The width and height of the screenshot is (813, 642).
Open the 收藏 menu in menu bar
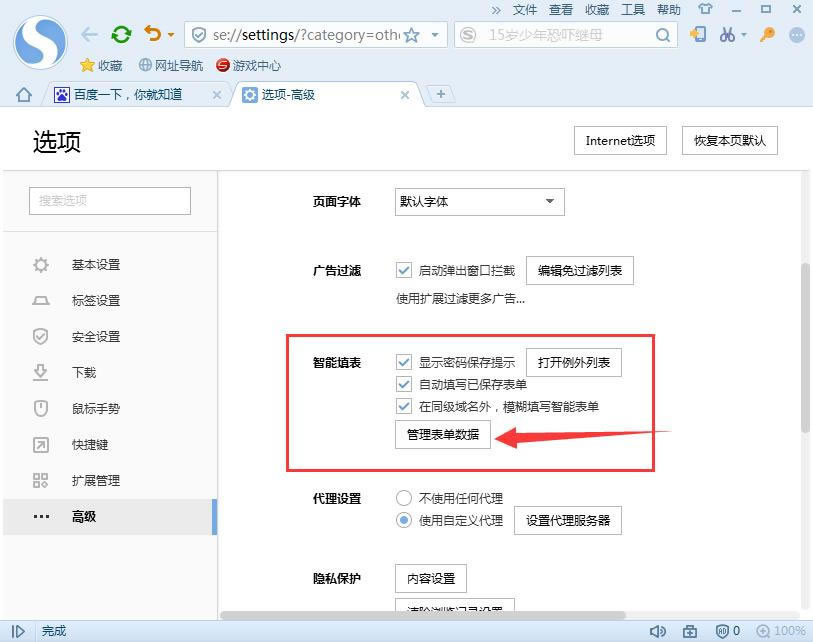coord(597,10)
